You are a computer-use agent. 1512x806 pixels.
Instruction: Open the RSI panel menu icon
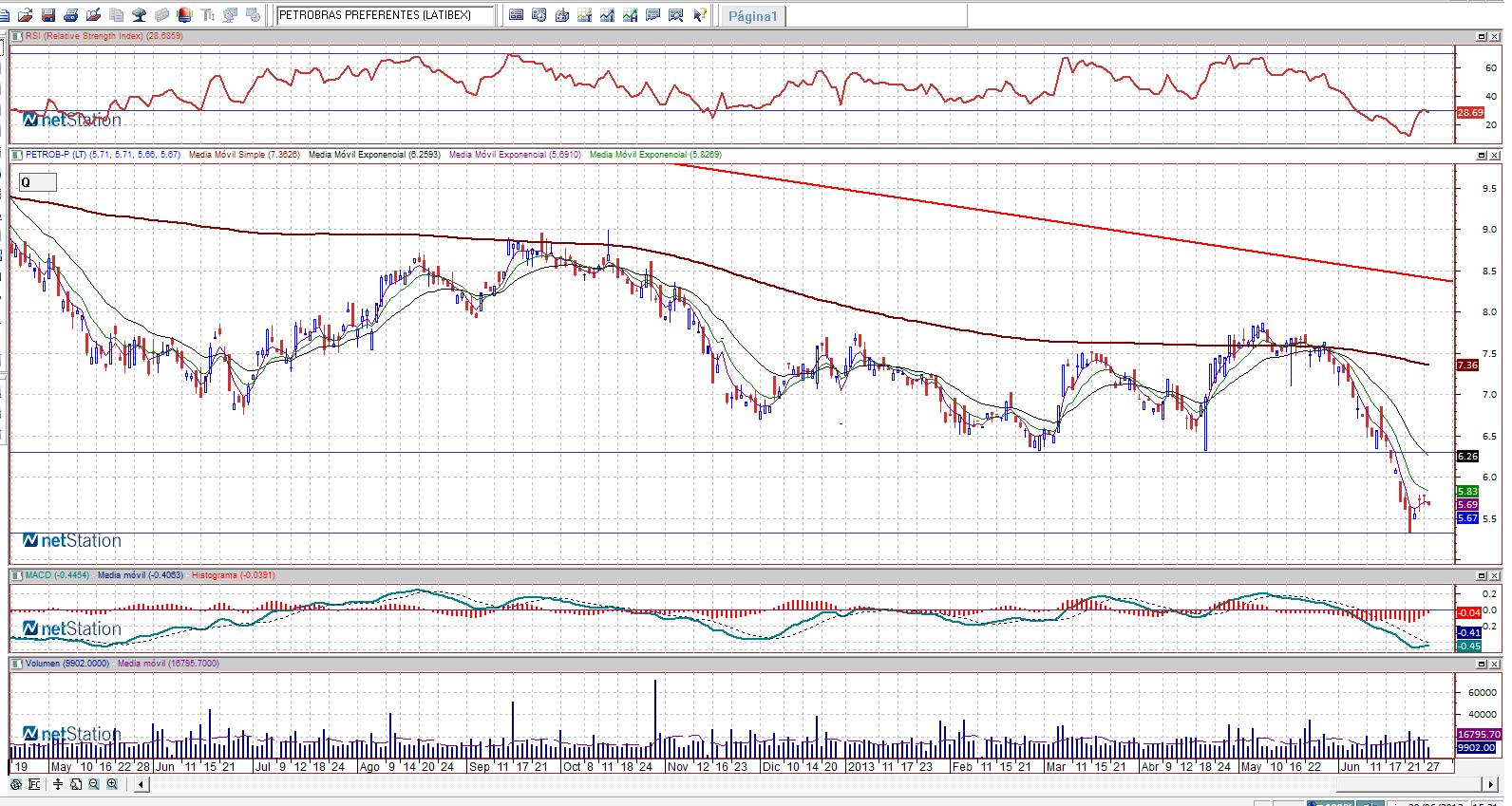point(17,36)
